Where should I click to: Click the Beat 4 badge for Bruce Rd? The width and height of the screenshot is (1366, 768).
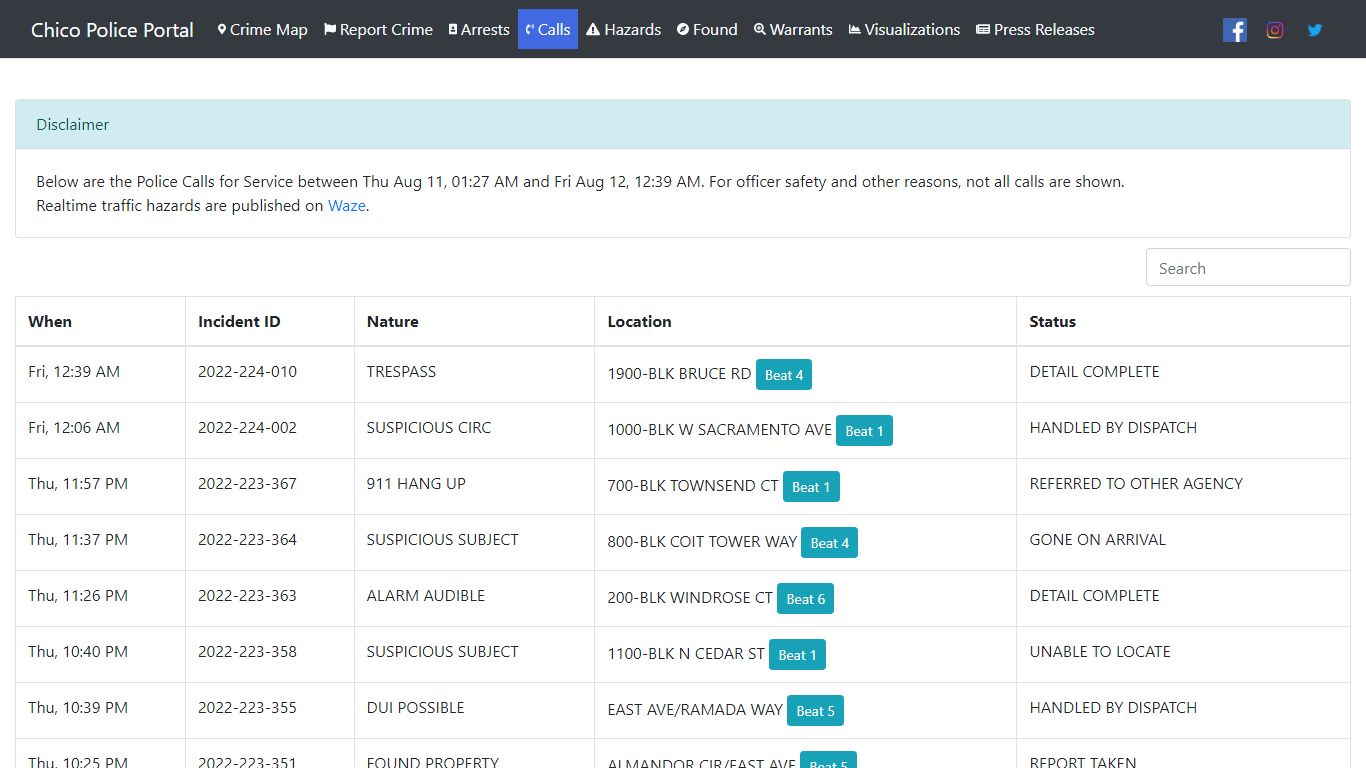[784, 375]
